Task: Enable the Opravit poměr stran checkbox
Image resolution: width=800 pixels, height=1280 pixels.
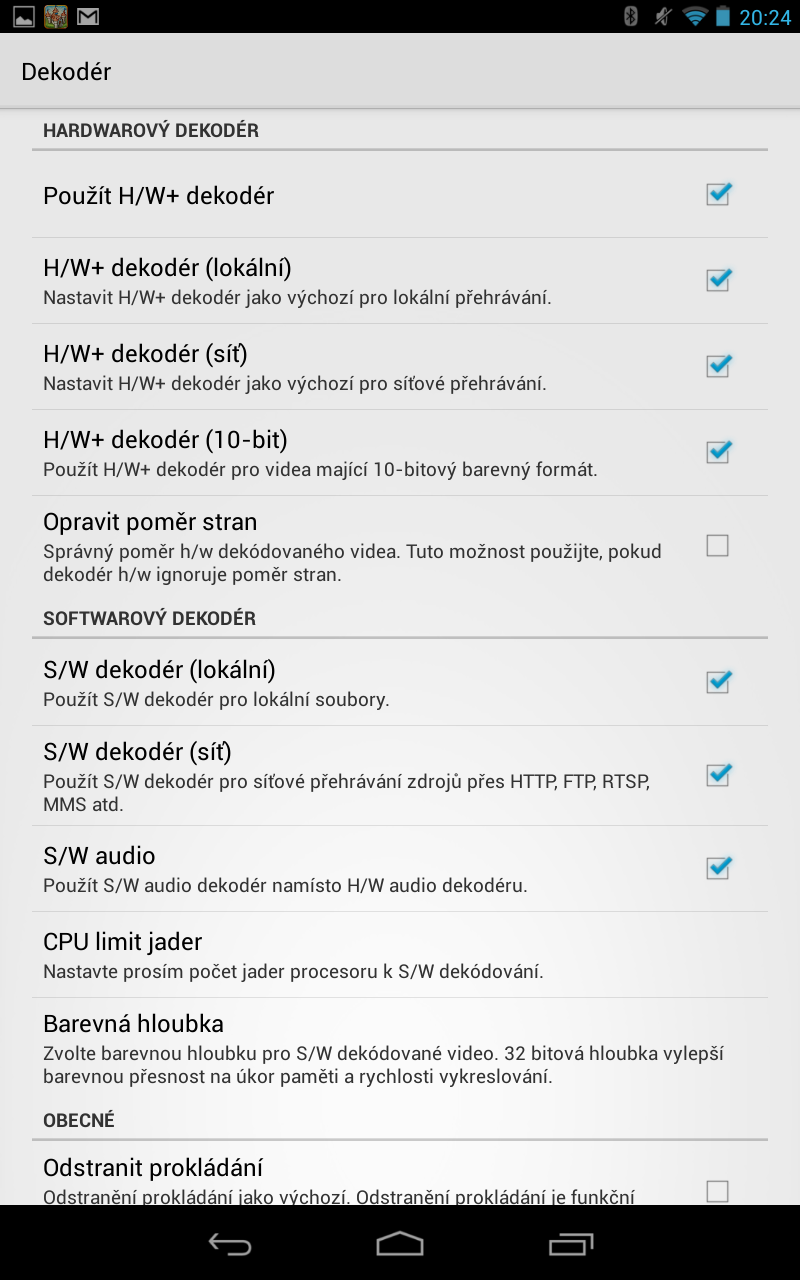Action: click(717, 545)
